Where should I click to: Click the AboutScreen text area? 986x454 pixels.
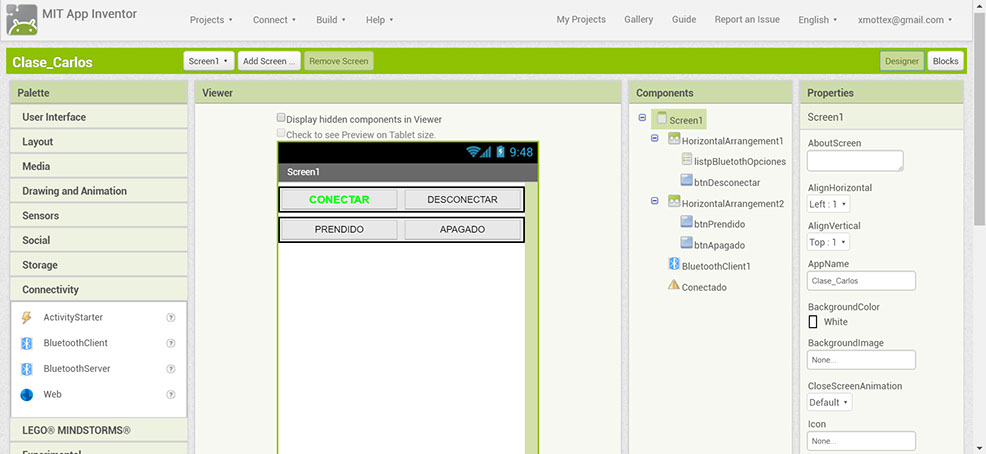855,160
